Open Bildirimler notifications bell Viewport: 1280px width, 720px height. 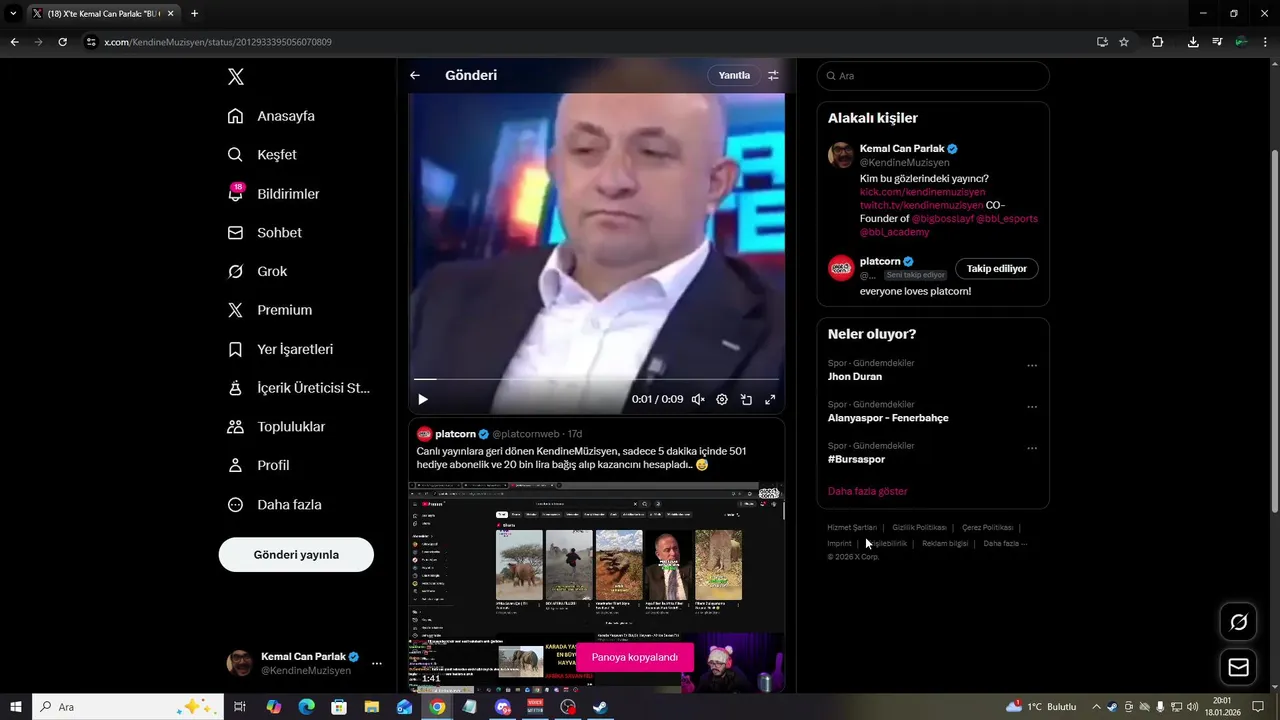click(x=235, y=193)
